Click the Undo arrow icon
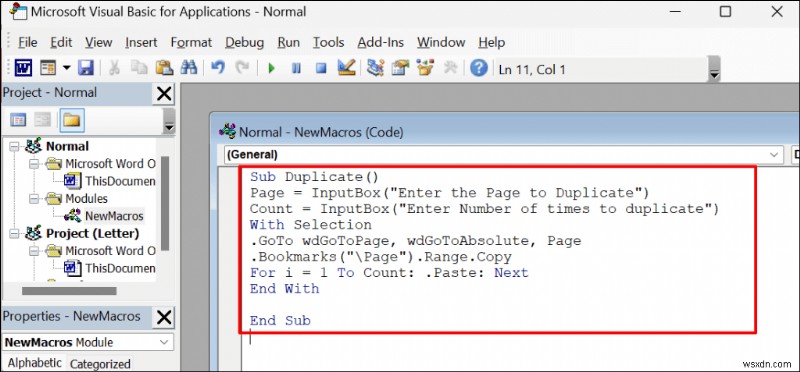 click(218, 67)
